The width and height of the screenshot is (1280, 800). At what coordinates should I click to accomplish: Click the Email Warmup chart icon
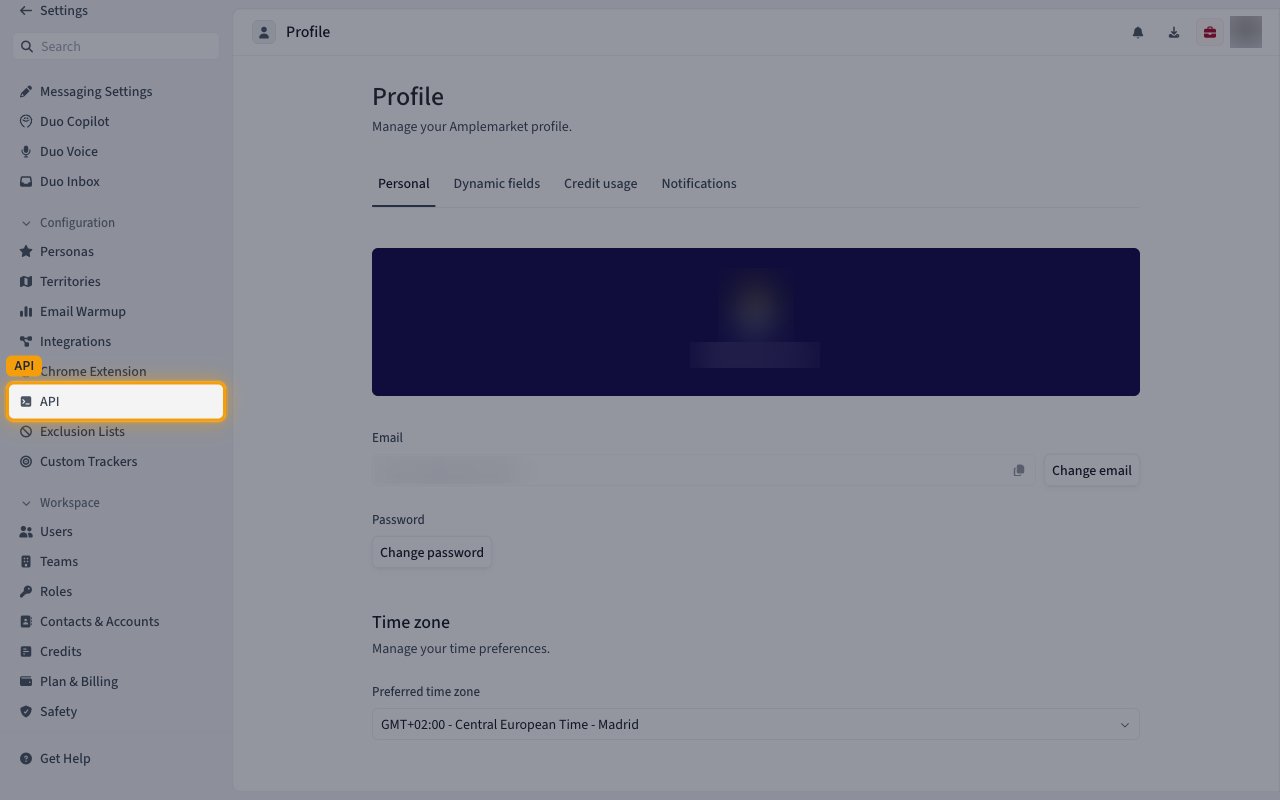(26, 311)
